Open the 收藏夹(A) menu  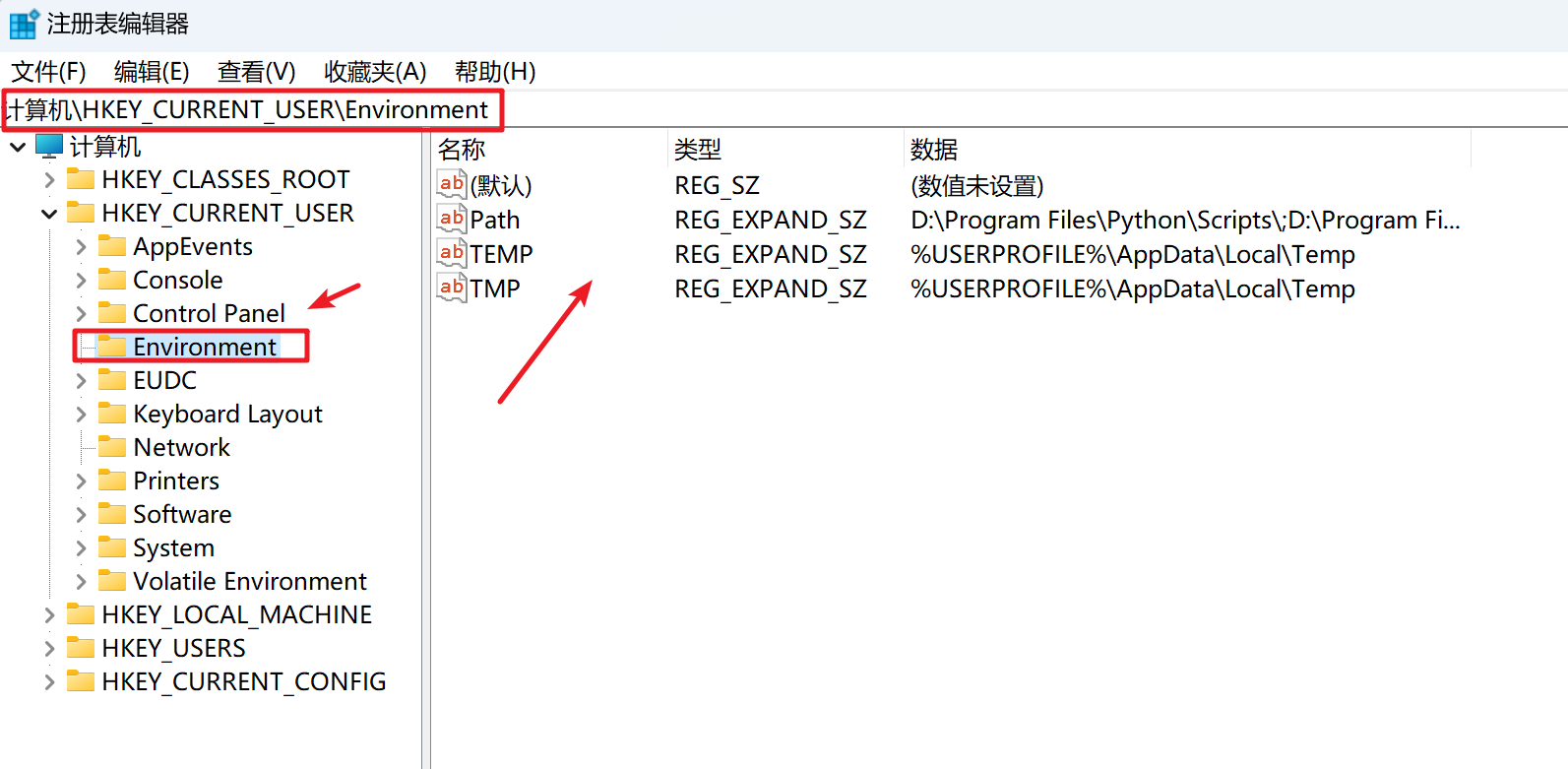coord(375,72)
